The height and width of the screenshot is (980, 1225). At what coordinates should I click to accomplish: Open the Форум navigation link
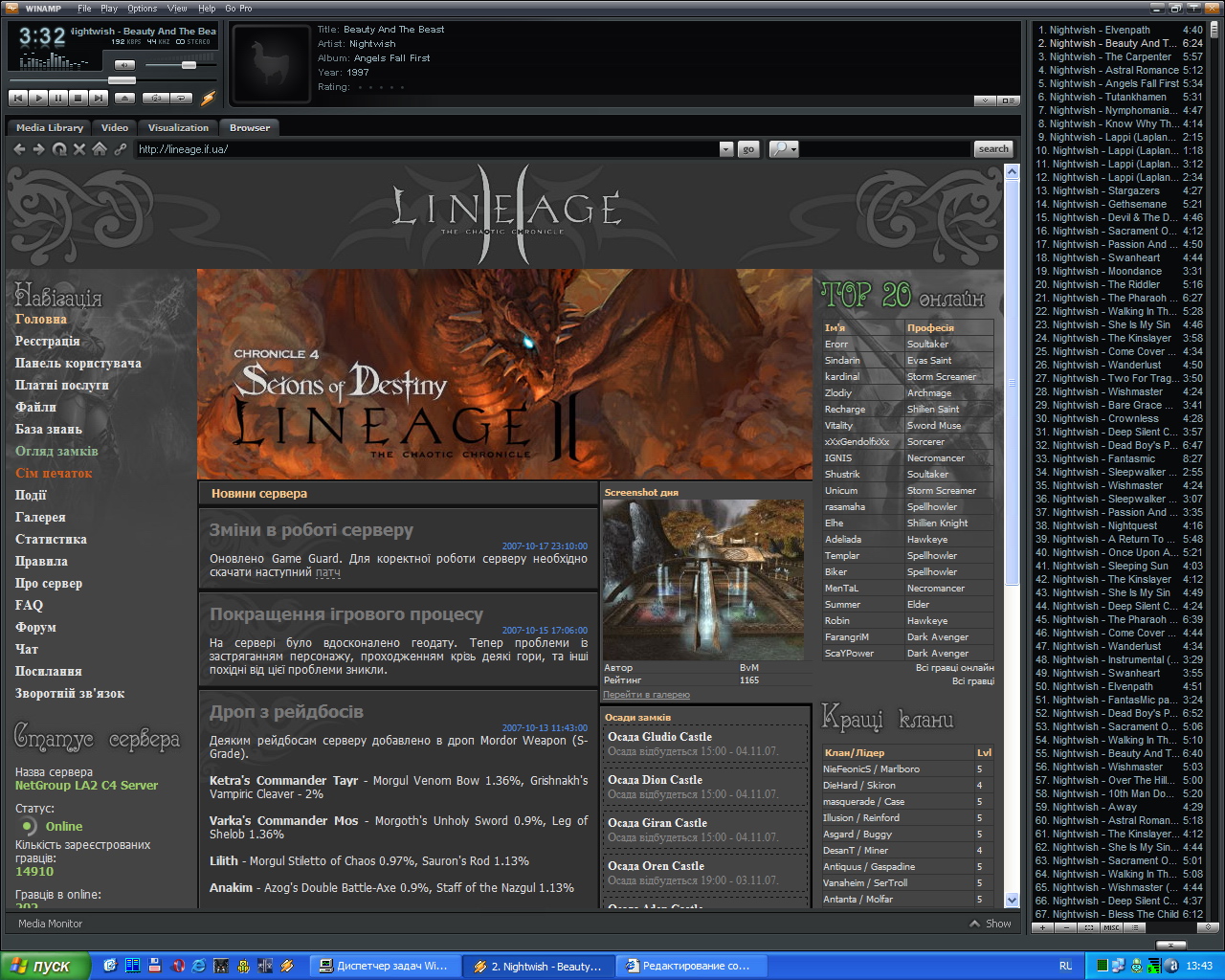click(35, 627)
